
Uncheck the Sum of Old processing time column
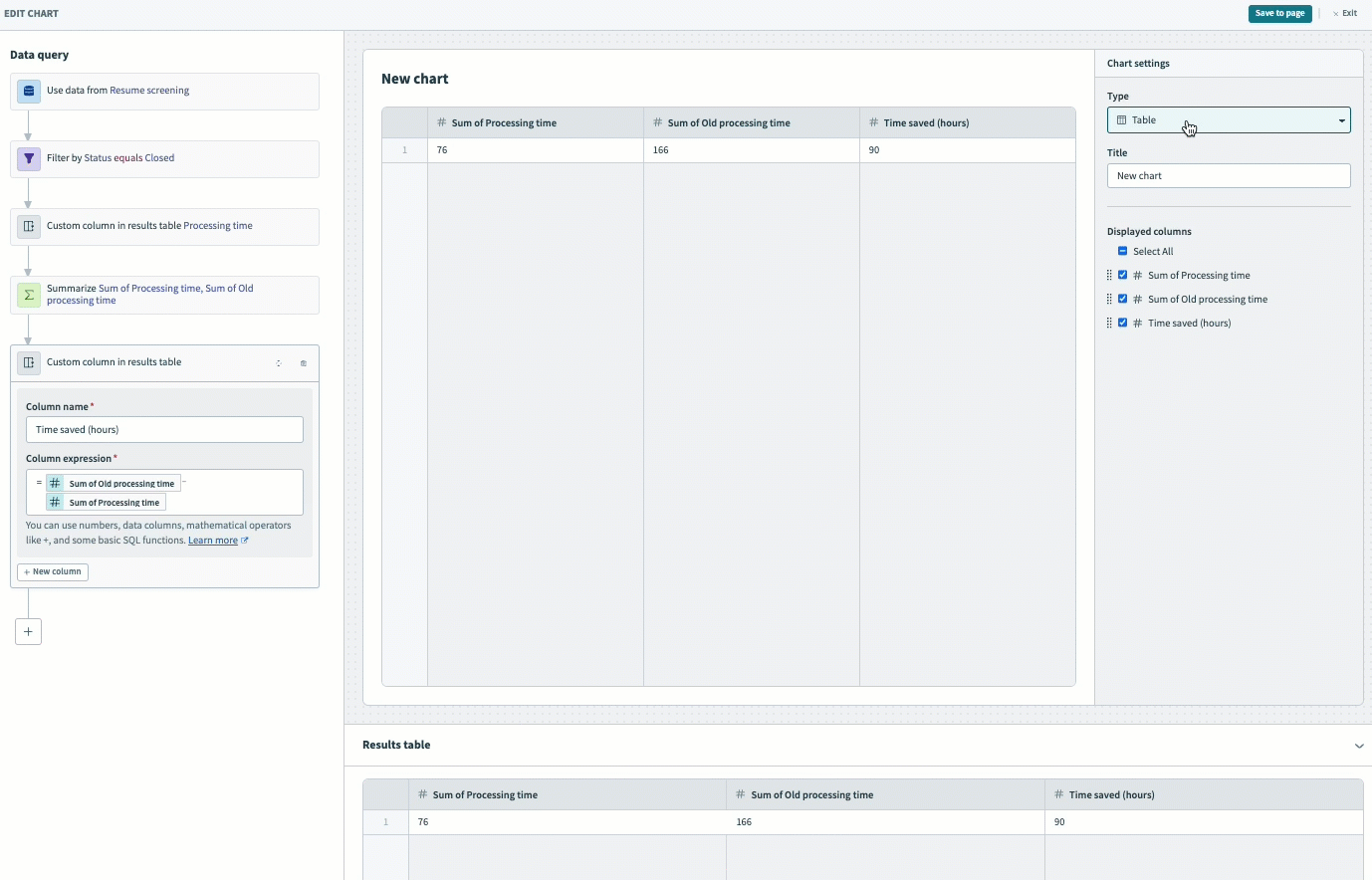coord(1123,299)
